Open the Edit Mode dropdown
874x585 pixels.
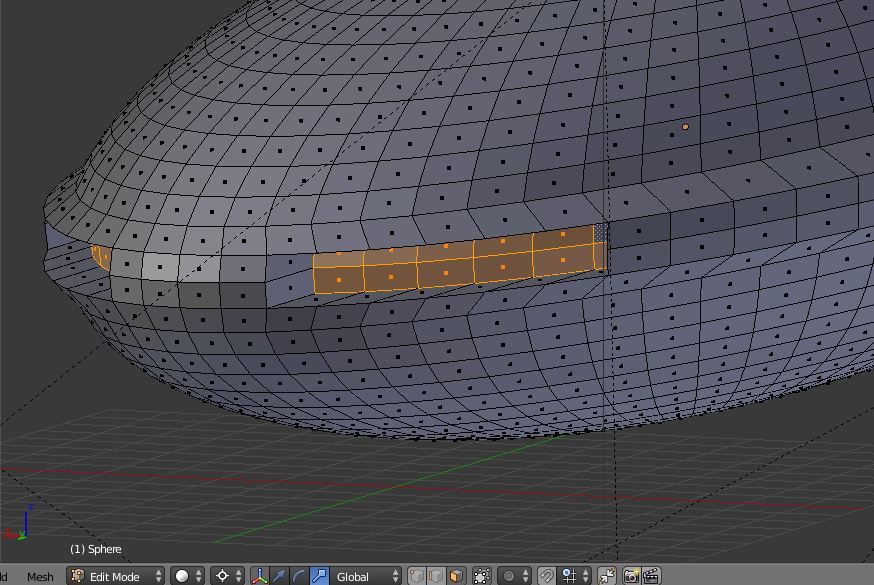point(115,576)
